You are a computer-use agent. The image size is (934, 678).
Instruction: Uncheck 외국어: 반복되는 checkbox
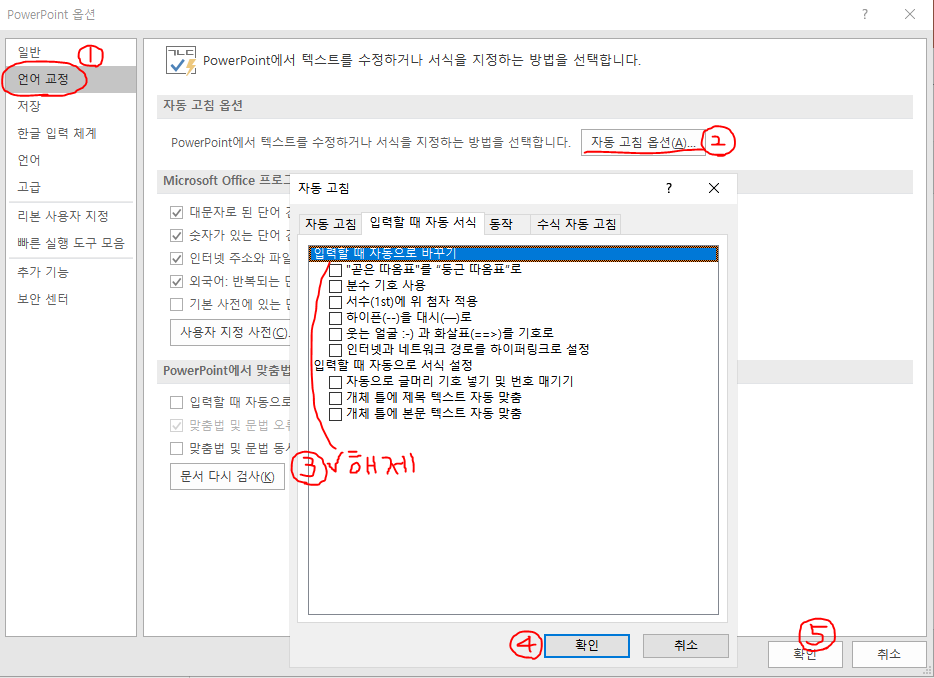[x=176, y=281]
